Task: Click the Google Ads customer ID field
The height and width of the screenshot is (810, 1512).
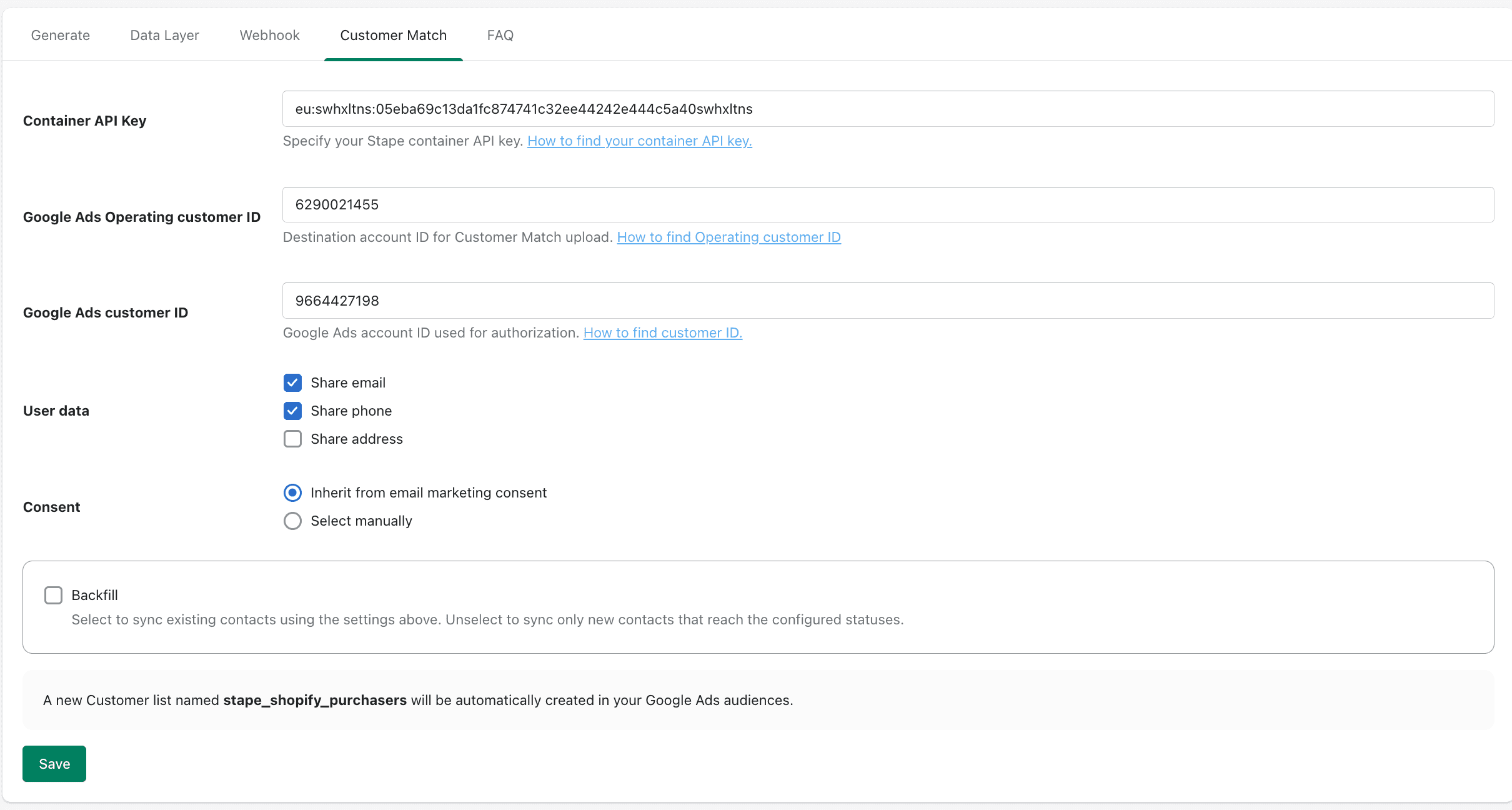Action: (x=887, y=301)
